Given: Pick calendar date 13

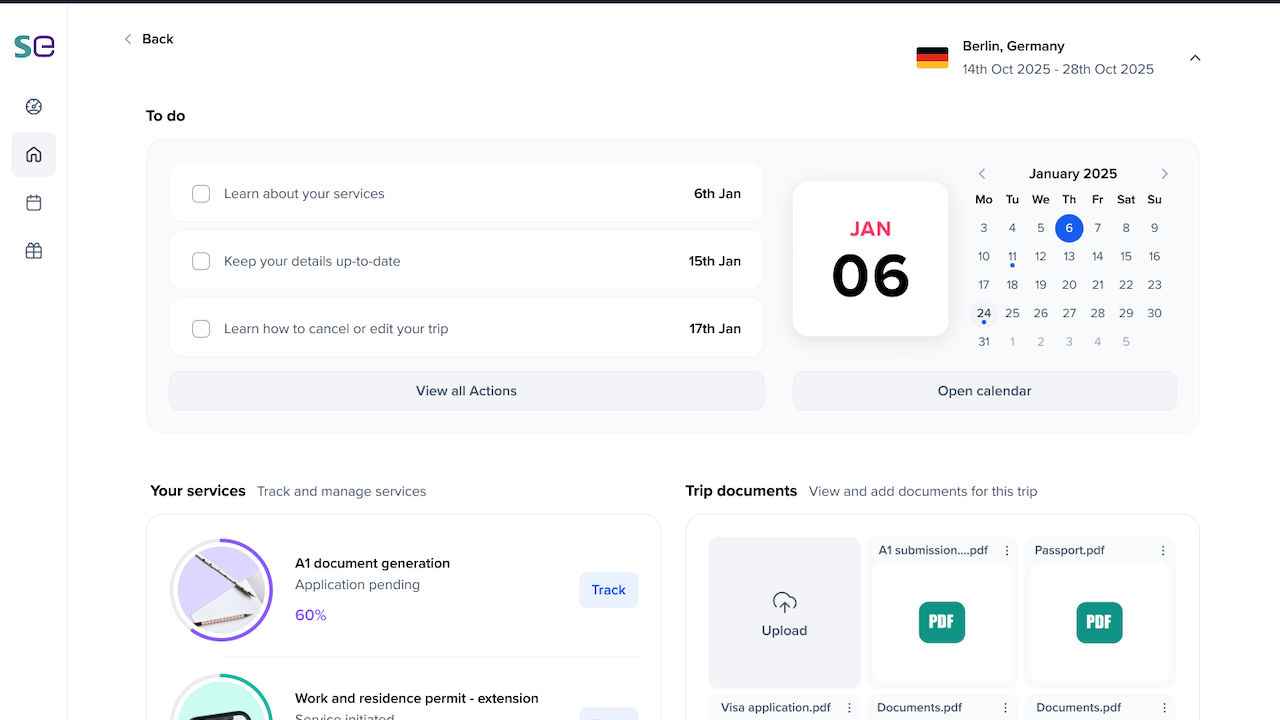Looking at the screenshot, I should point(1069,257).
